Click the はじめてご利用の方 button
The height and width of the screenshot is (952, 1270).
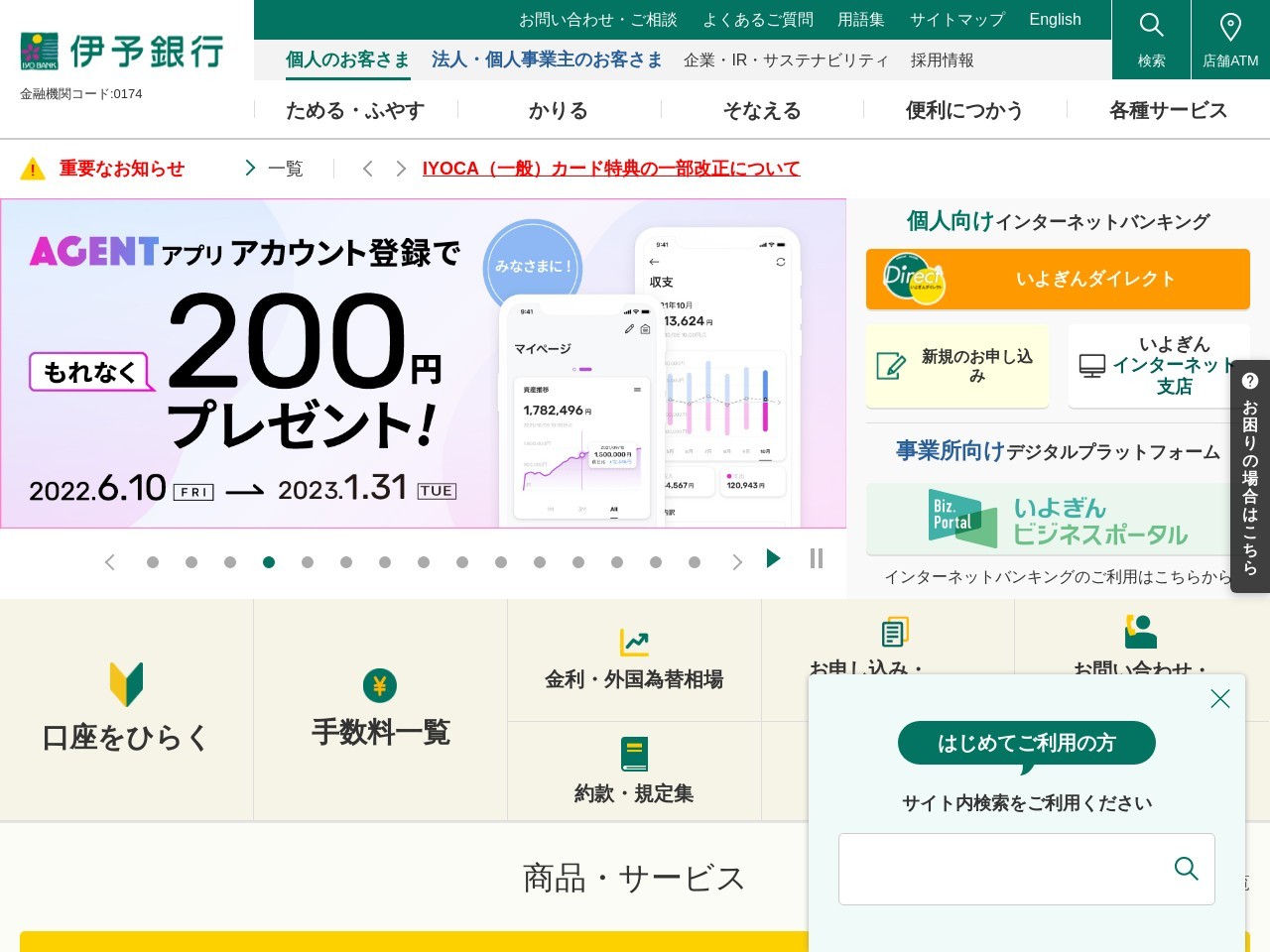click(1027, 743)
